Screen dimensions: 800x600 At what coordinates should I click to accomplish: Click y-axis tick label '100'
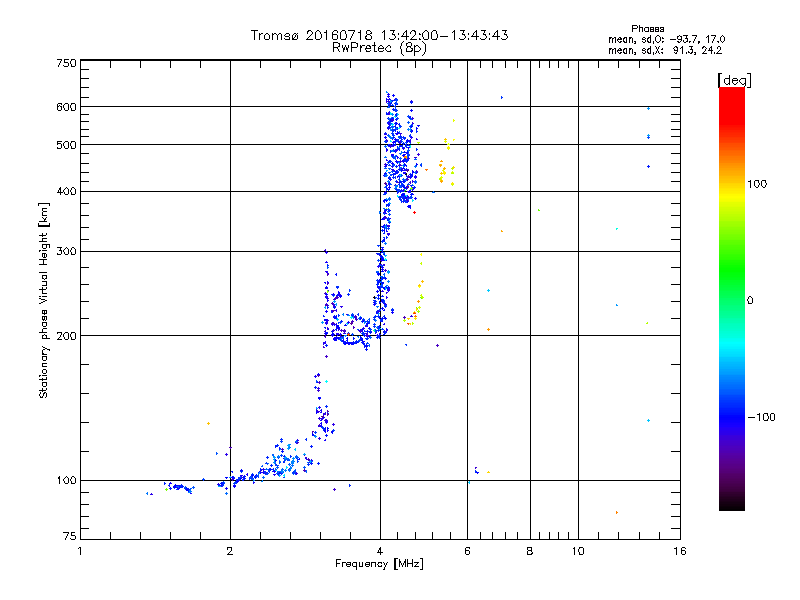66,480
